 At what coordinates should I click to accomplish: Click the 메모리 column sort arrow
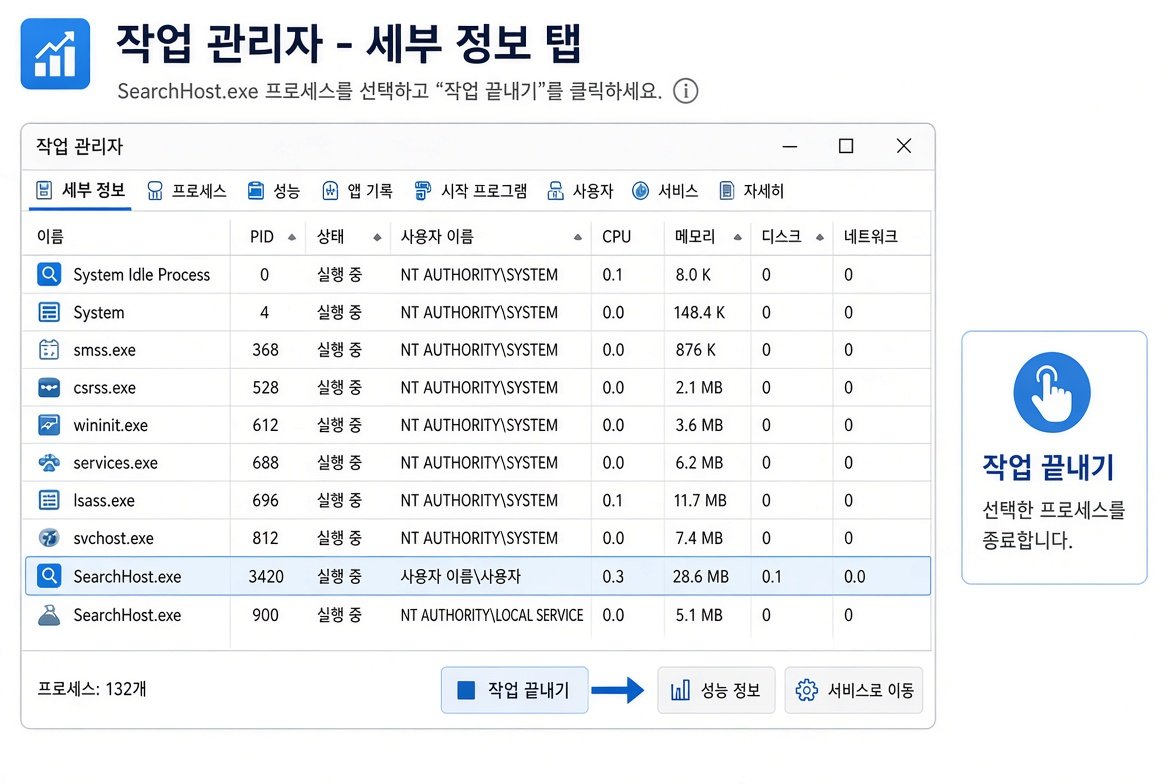tap(737, 237)
